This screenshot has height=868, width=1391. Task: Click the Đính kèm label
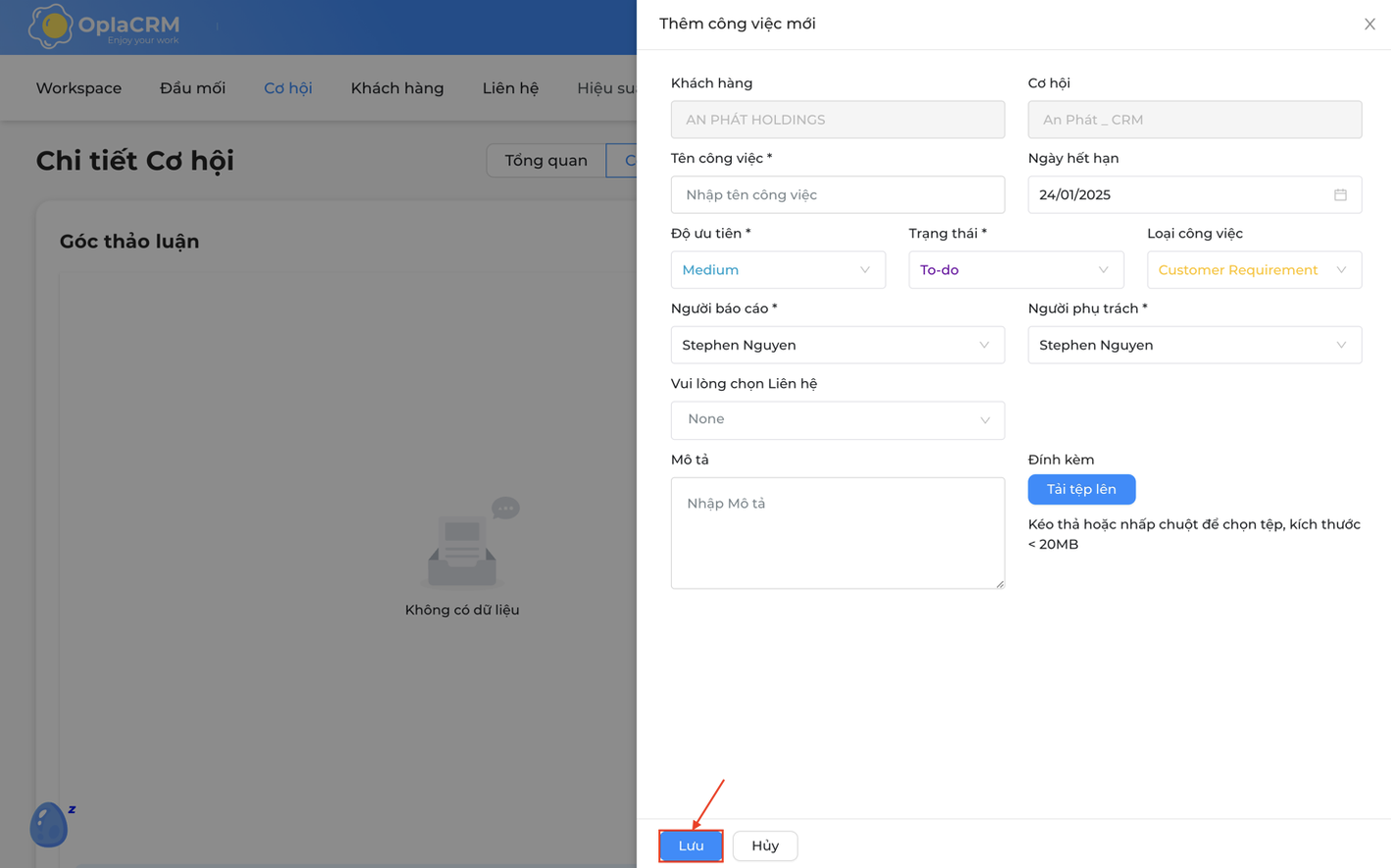click(x=1061, y=459)
